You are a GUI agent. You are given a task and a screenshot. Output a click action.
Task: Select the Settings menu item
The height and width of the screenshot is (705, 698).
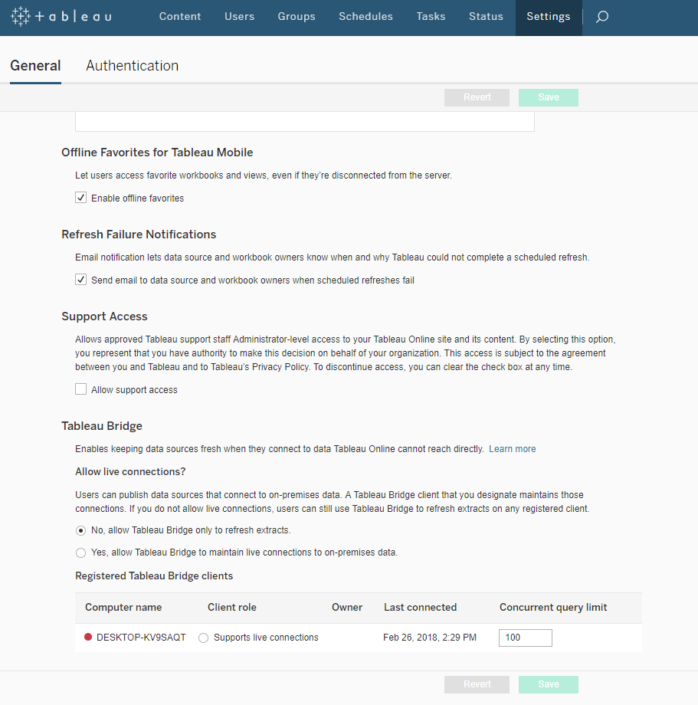[x=548, y=17]
